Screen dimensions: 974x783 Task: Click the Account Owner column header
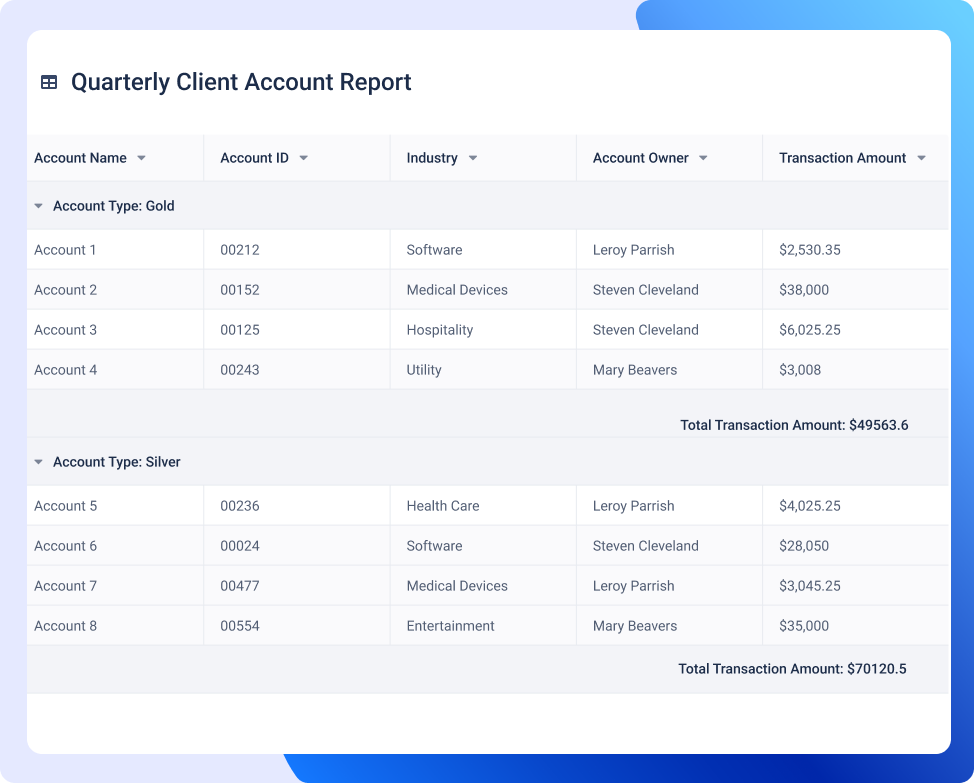click(x=670, y=158)
